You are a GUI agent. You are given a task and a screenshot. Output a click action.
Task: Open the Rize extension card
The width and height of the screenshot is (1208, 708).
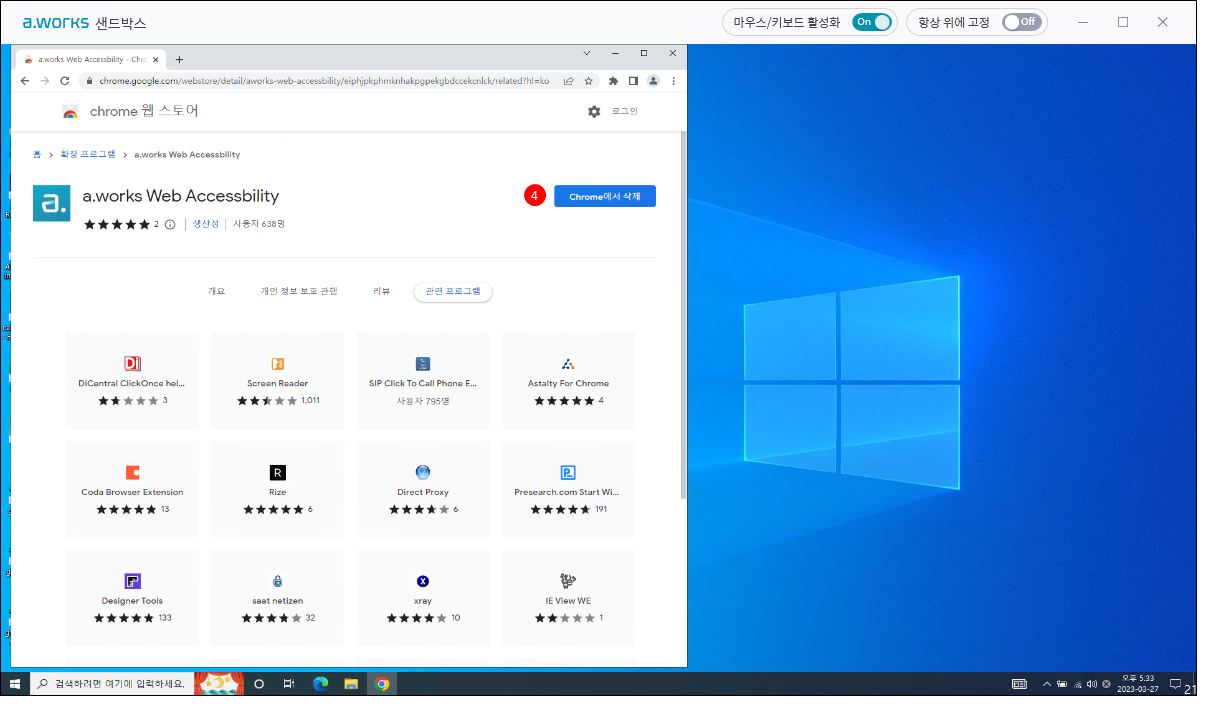tap(277, 491)
